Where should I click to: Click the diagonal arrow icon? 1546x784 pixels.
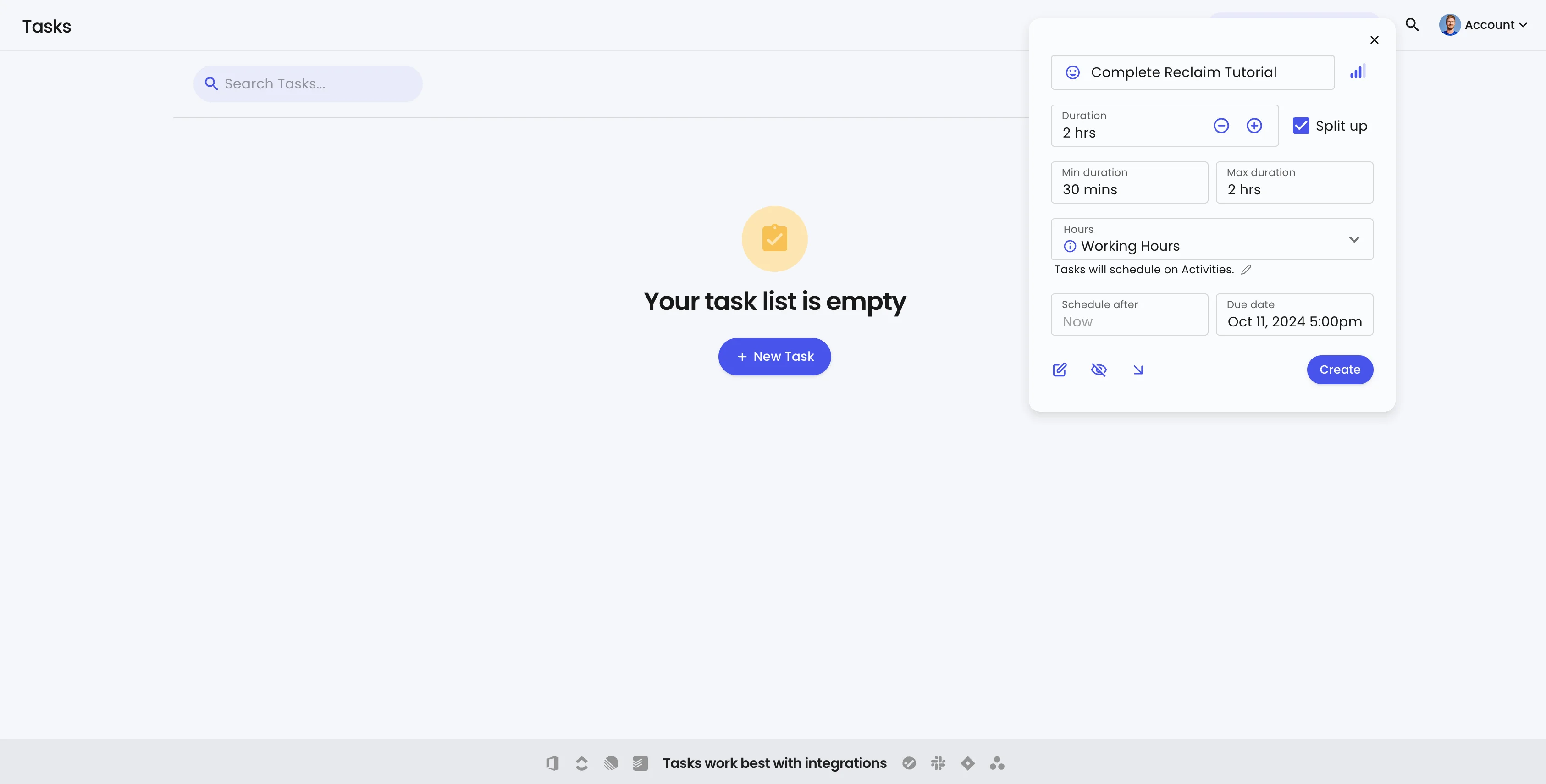[x=1138, y=370]
